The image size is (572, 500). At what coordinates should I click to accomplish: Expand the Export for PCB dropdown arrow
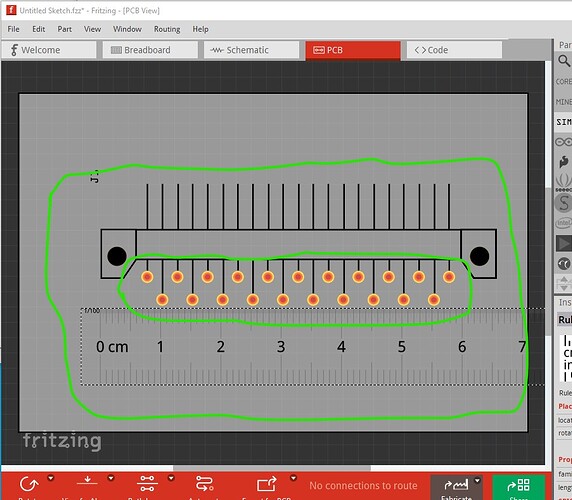[293, 478]
